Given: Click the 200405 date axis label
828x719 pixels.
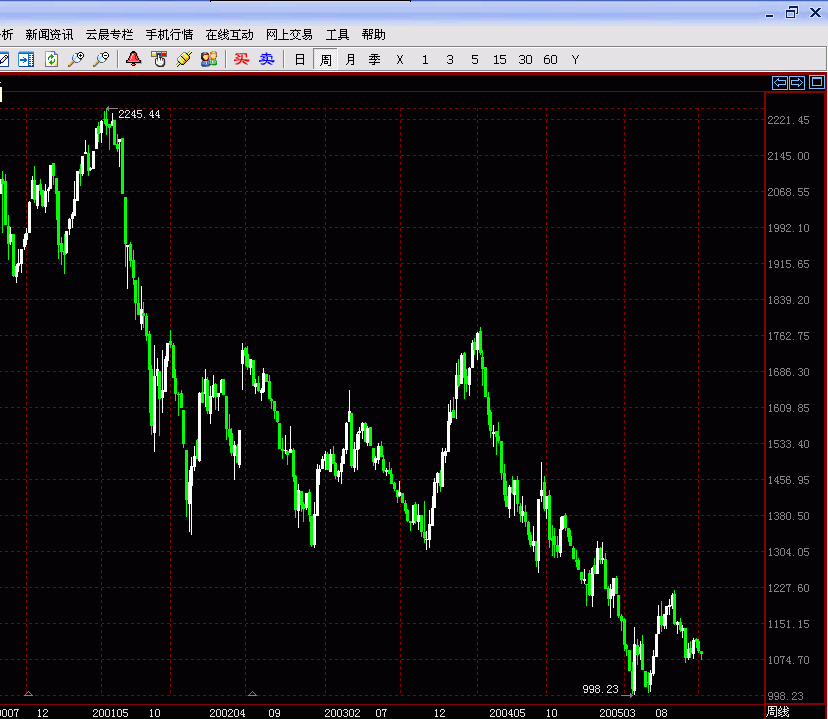Looking at the screenshot, I should point(507,713).
